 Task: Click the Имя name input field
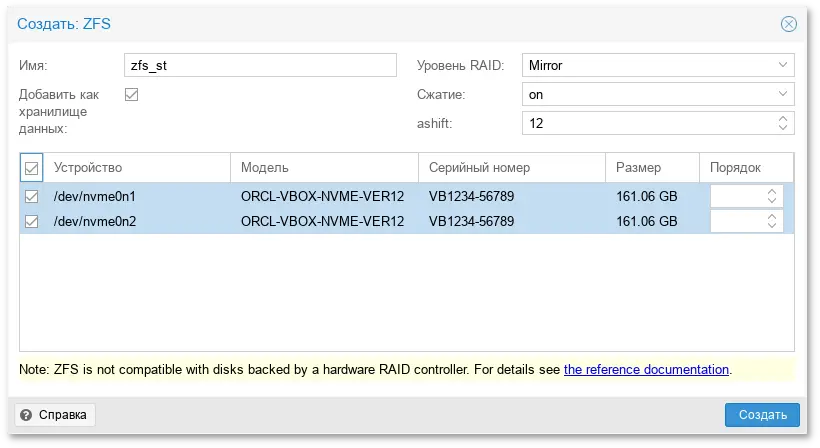coord(260,66)
